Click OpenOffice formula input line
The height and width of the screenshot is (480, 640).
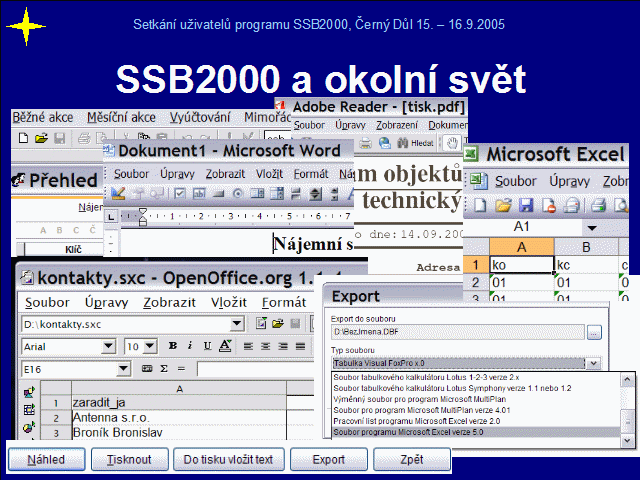coord(256,369)
